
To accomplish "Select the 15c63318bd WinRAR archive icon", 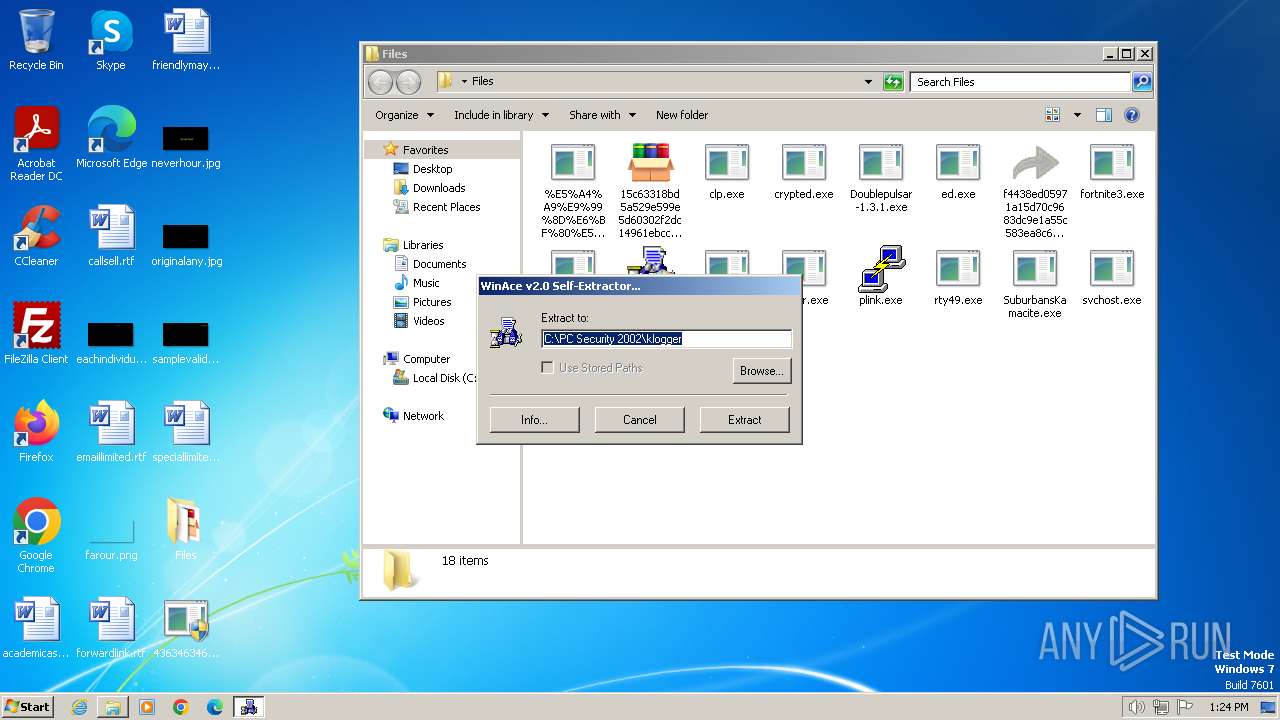I will (650, 163).
